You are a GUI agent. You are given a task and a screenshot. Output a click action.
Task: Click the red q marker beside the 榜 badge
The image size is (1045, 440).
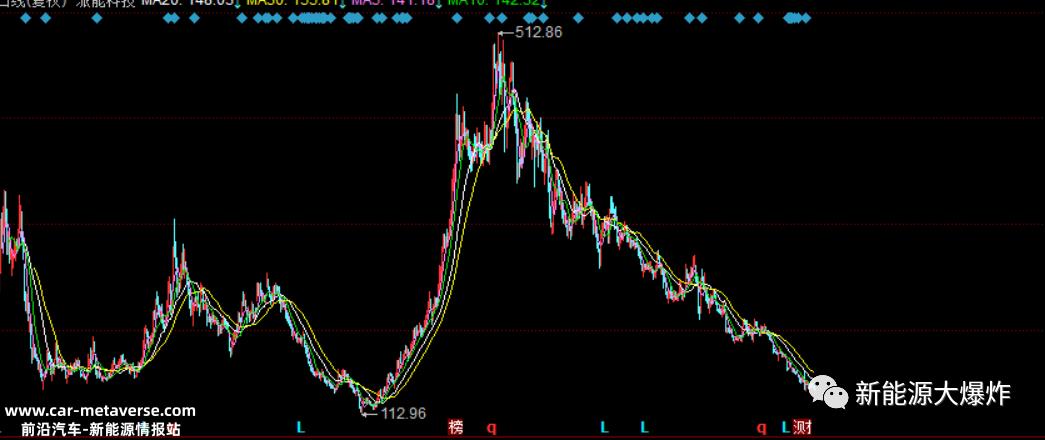click(492, 427)
